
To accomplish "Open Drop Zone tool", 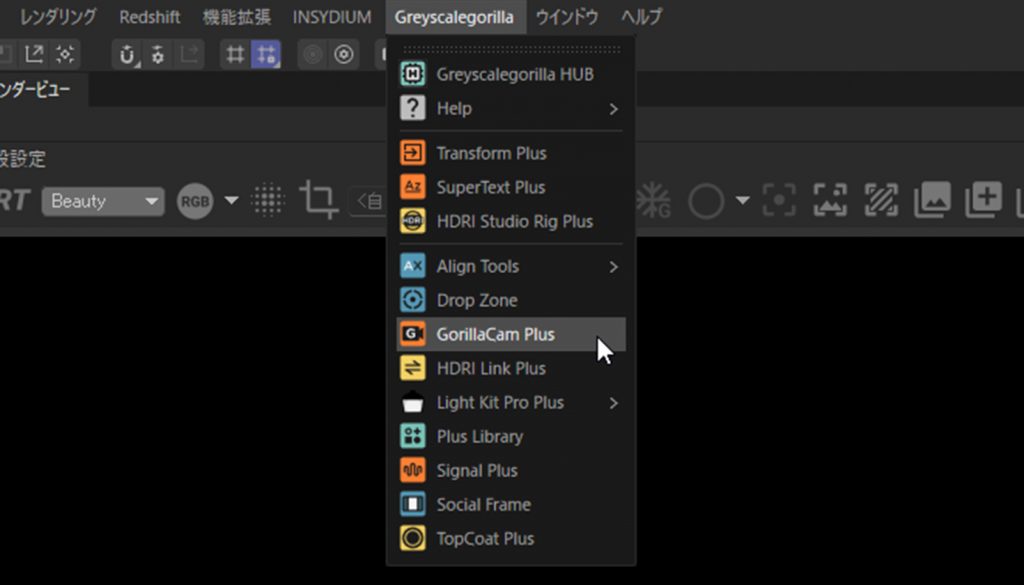I will (x=476, y=300).
